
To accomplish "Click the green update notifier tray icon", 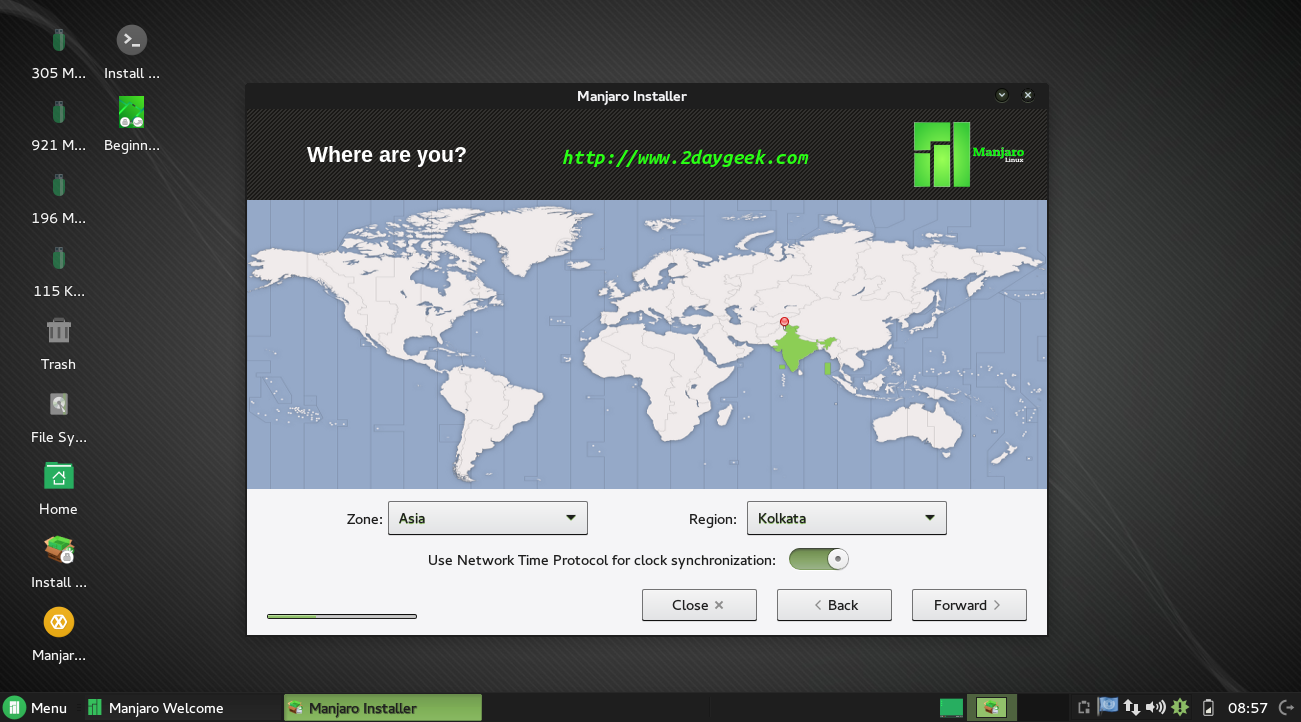I will [x=1180, y=707].
